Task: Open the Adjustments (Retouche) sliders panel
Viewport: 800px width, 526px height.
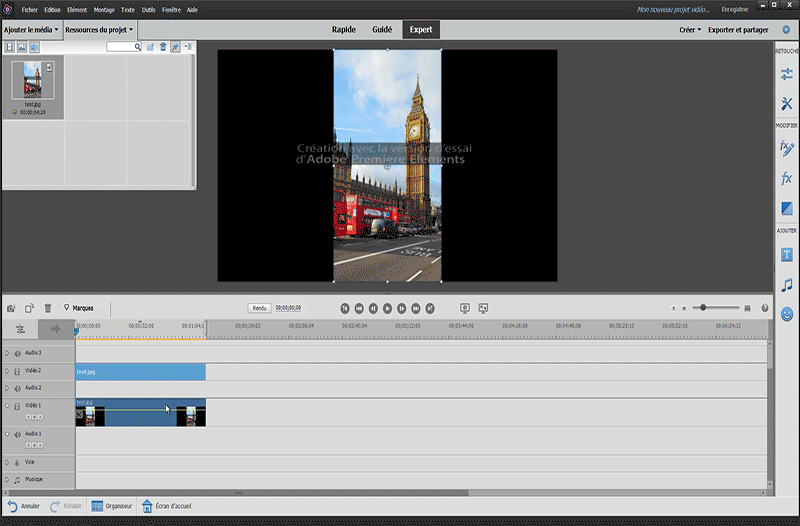Action: point(786,75)
